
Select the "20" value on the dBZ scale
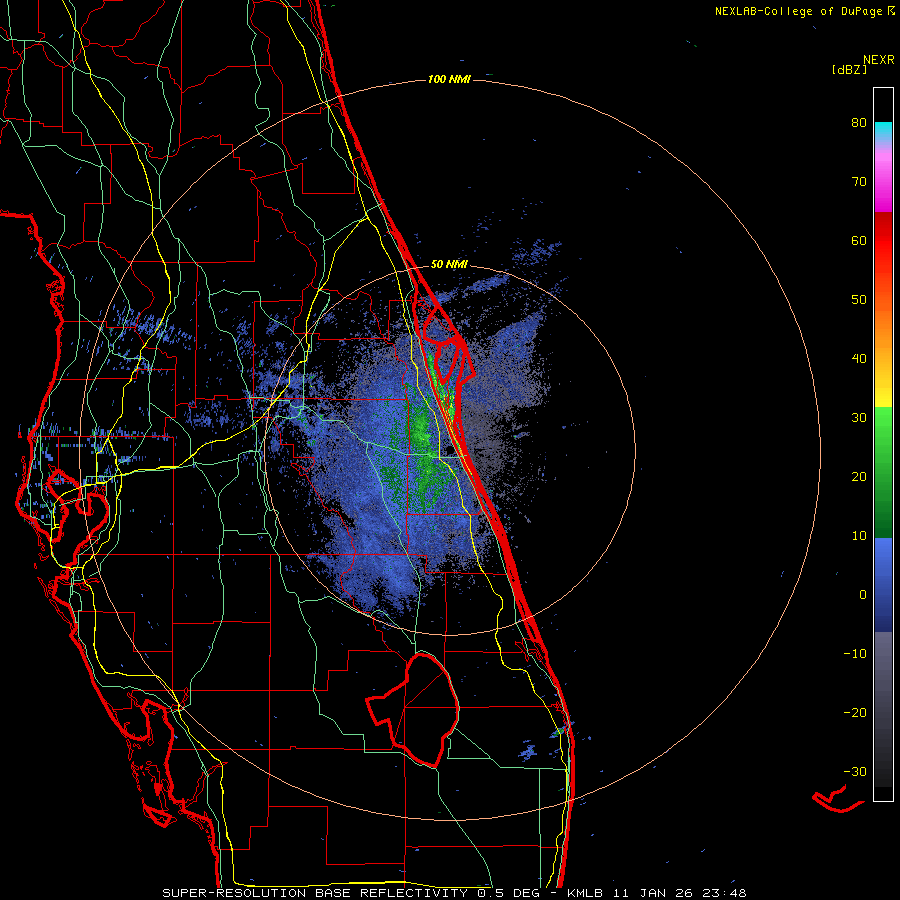(x=859, y=476)
